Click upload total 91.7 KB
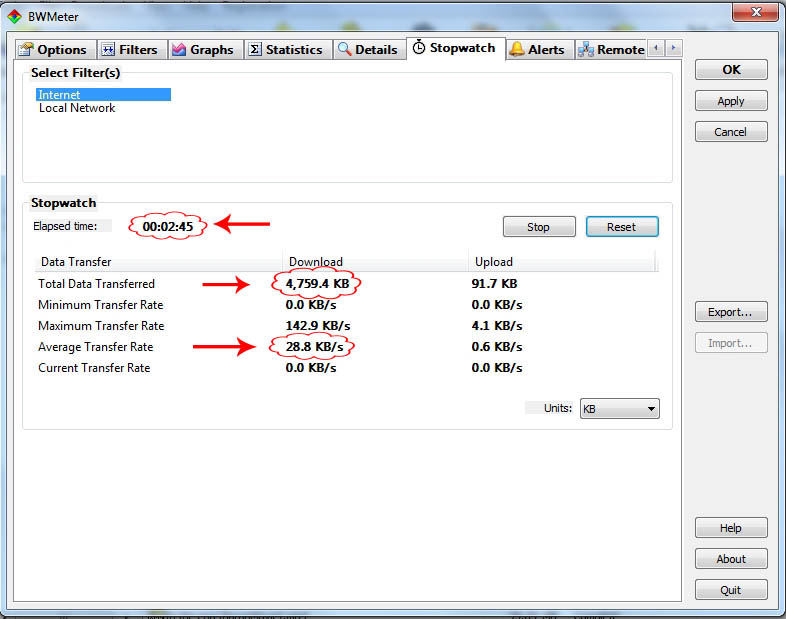The width and height of the screenshot is (786, 619). pos(494,284)
